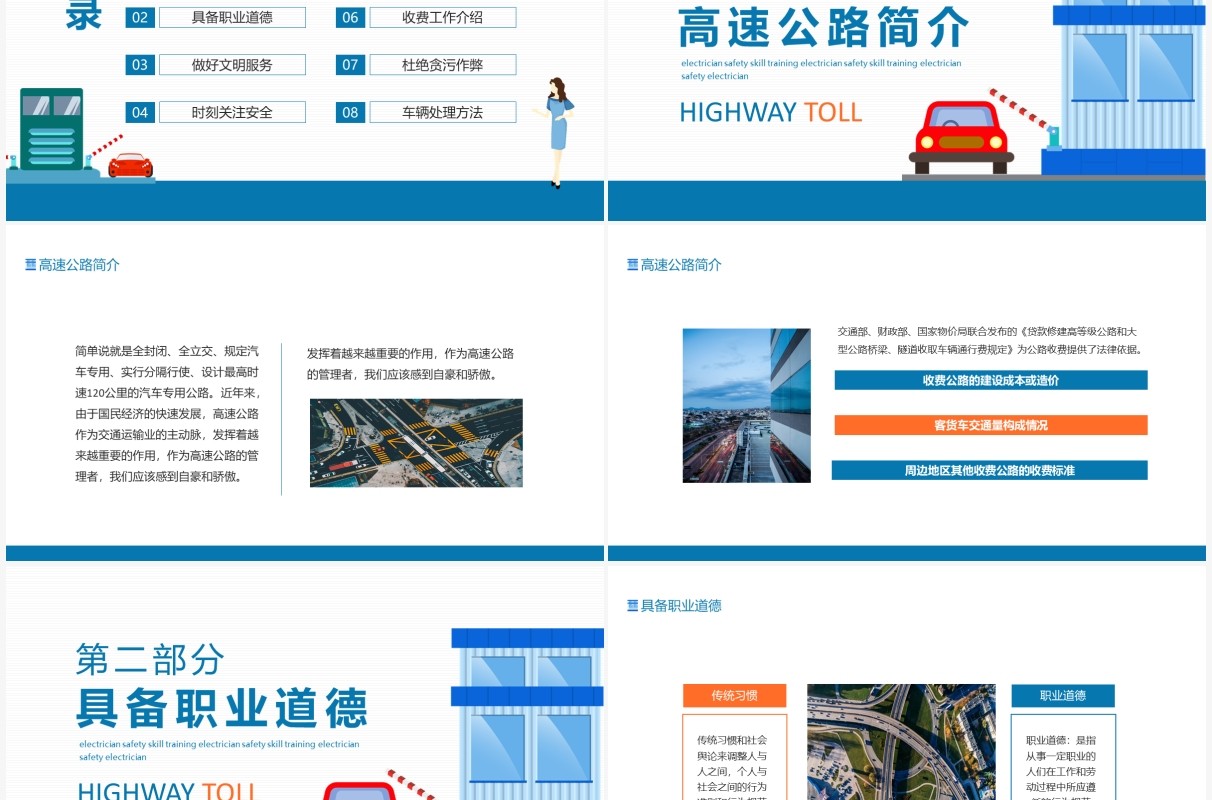Click the orange 客货车交通量构成情况 bar
Screen dimensions: 1212x800
(991, 425)
